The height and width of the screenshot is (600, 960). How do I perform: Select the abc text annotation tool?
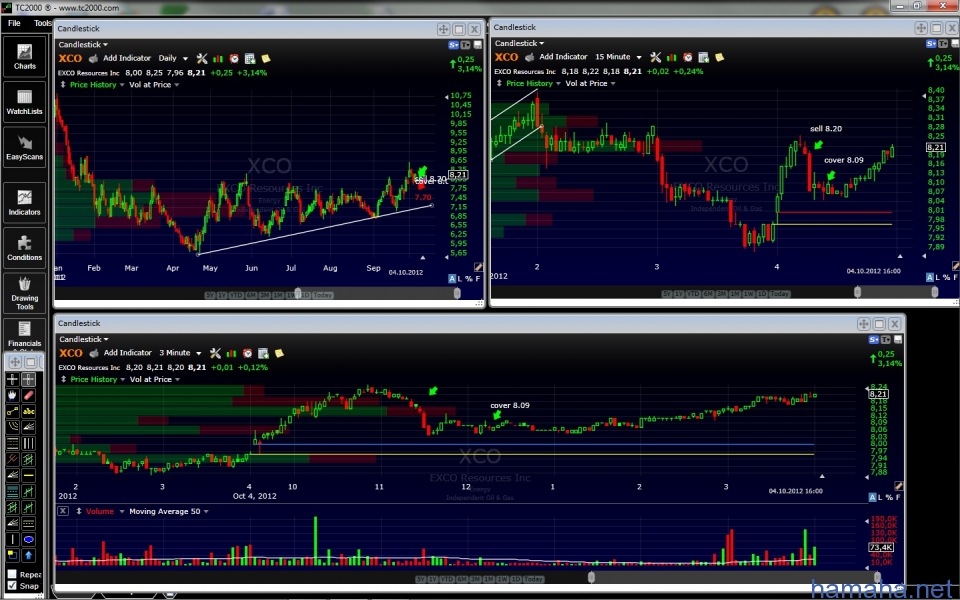point(30,410)
